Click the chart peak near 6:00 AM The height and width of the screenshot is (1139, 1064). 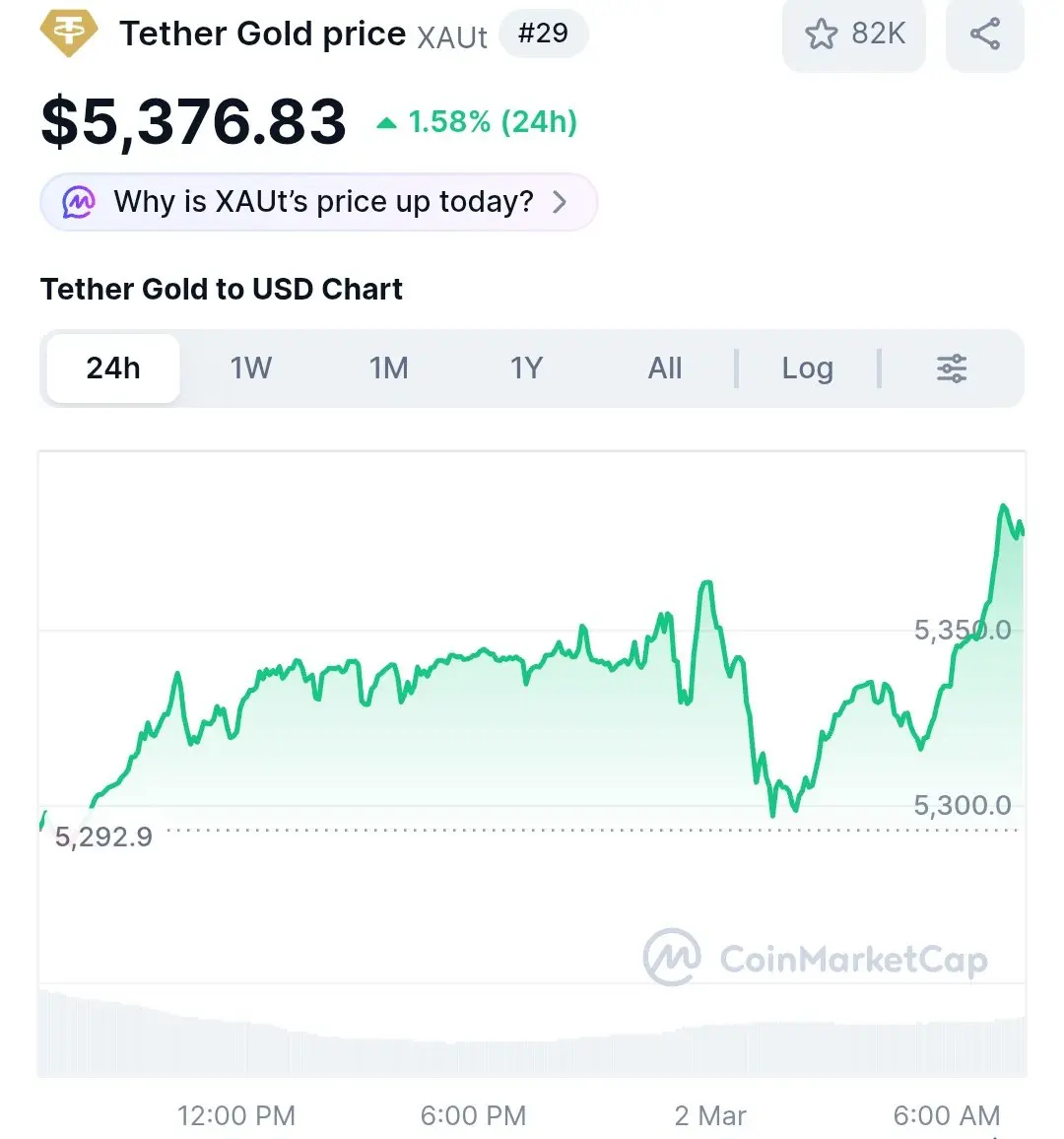coord(1004,506)
